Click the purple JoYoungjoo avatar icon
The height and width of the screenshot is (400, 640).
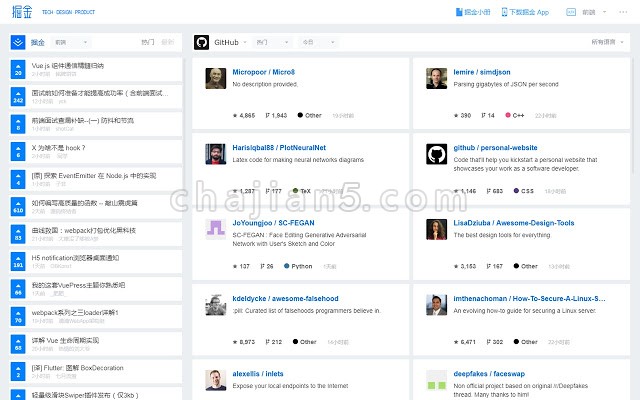coord(216,229)
